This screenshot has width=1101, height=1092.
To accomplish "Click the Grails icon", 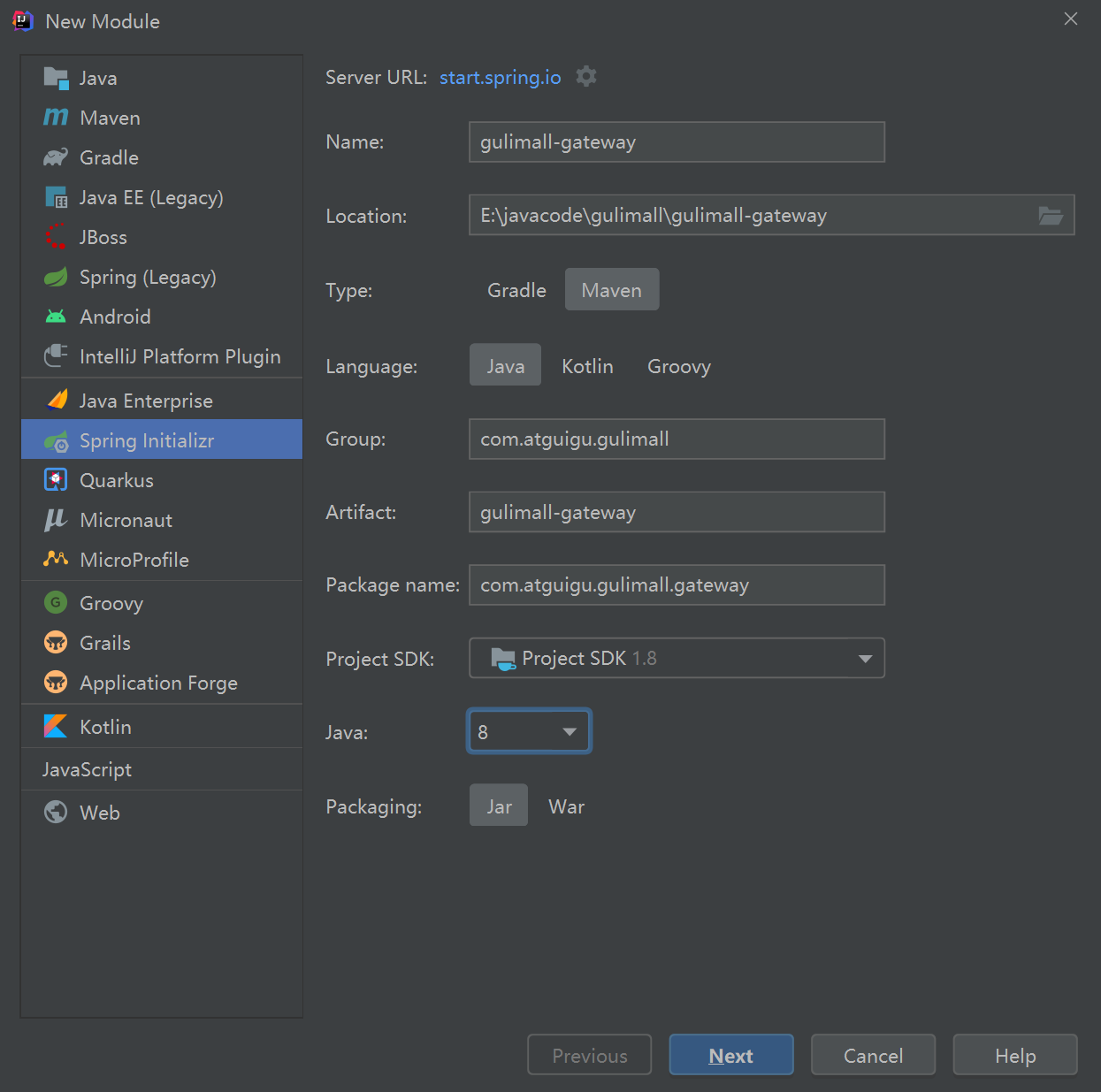I will point(56,643).
